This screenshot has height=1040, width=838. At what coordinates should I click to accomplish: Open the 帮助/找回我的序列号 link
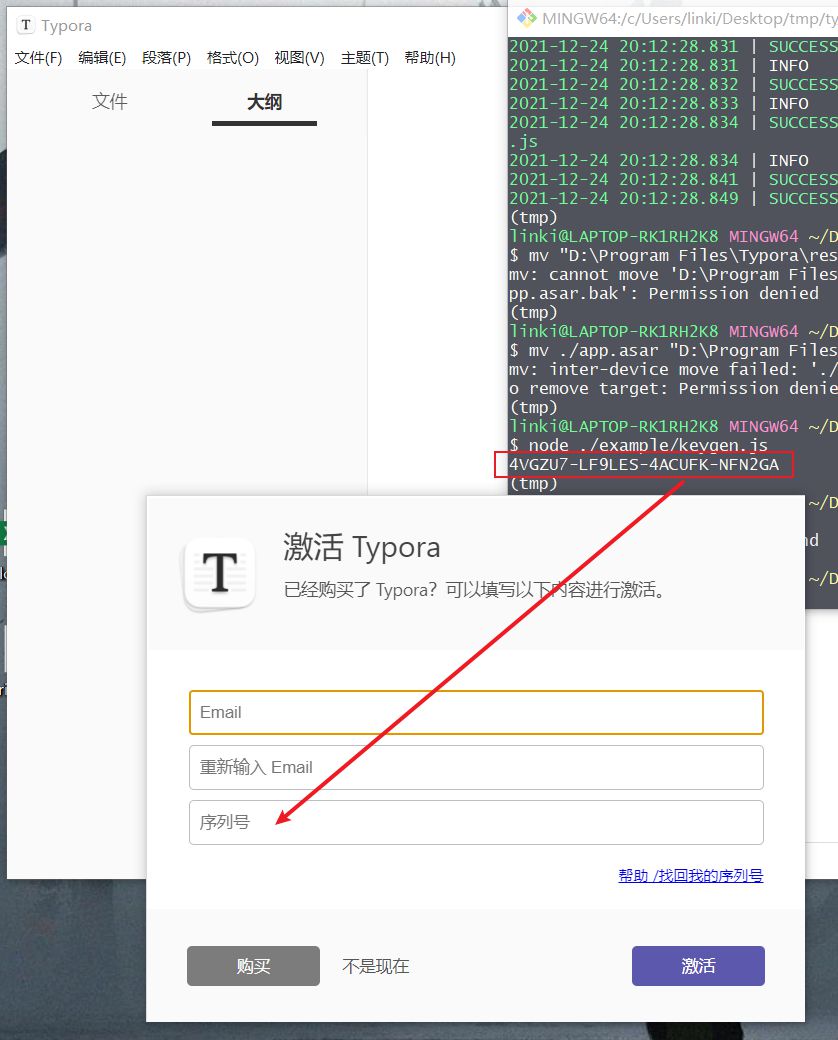[690, 875]
